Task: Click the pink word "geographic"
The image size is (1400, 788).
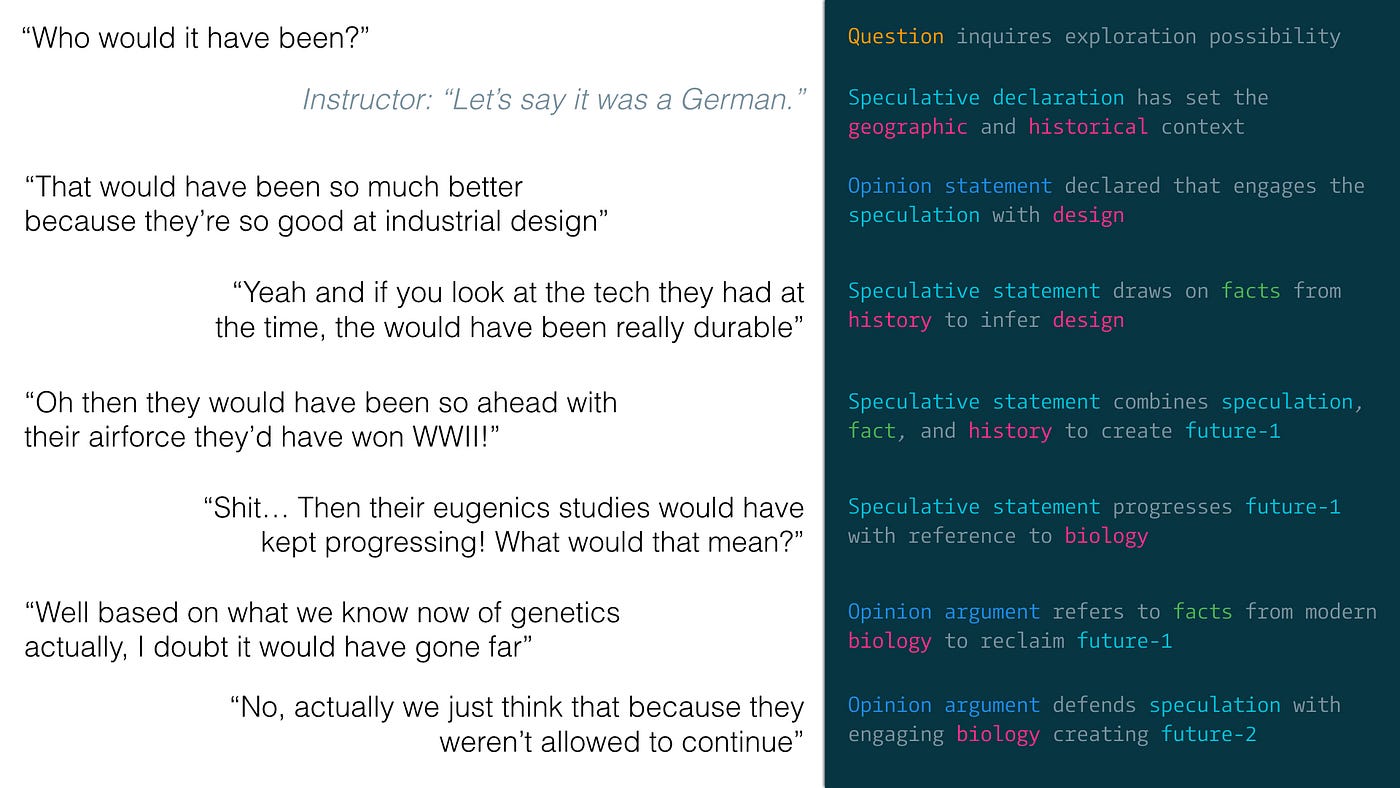Action: pyautogui.click(x=907, y=127)
